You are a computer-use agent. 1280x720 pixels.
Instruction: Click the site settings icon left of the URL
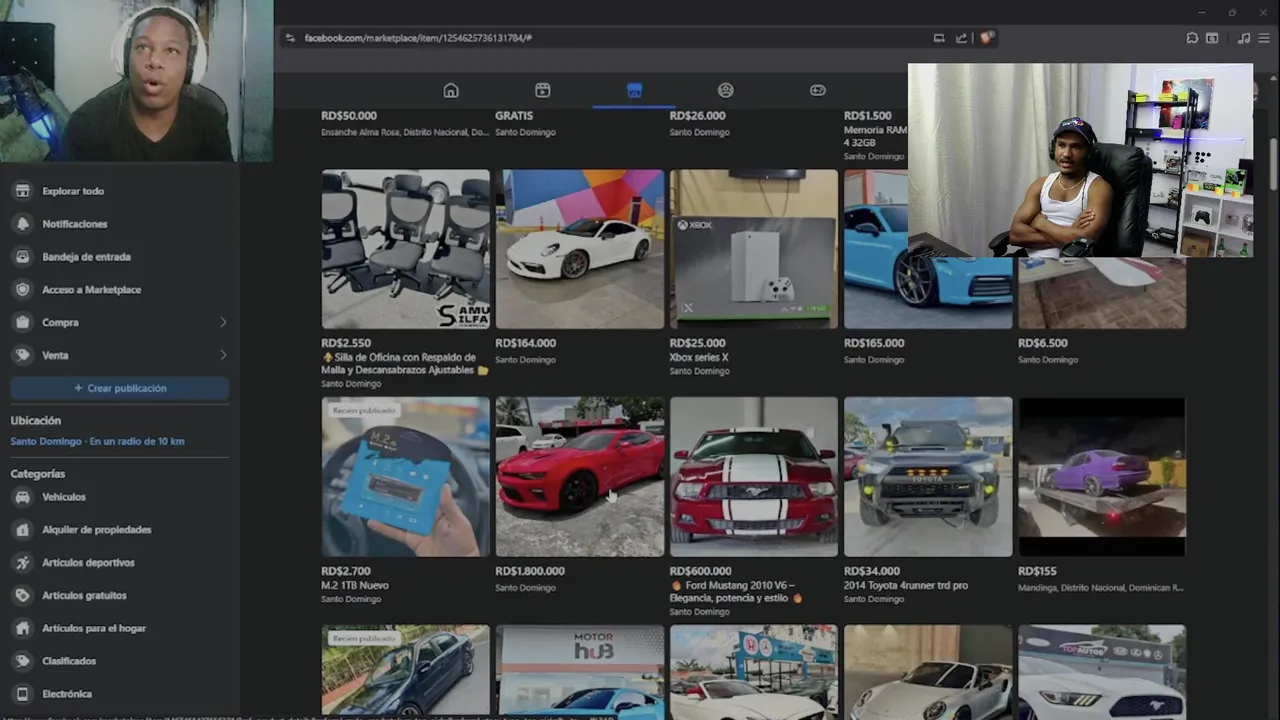point(290,38)
